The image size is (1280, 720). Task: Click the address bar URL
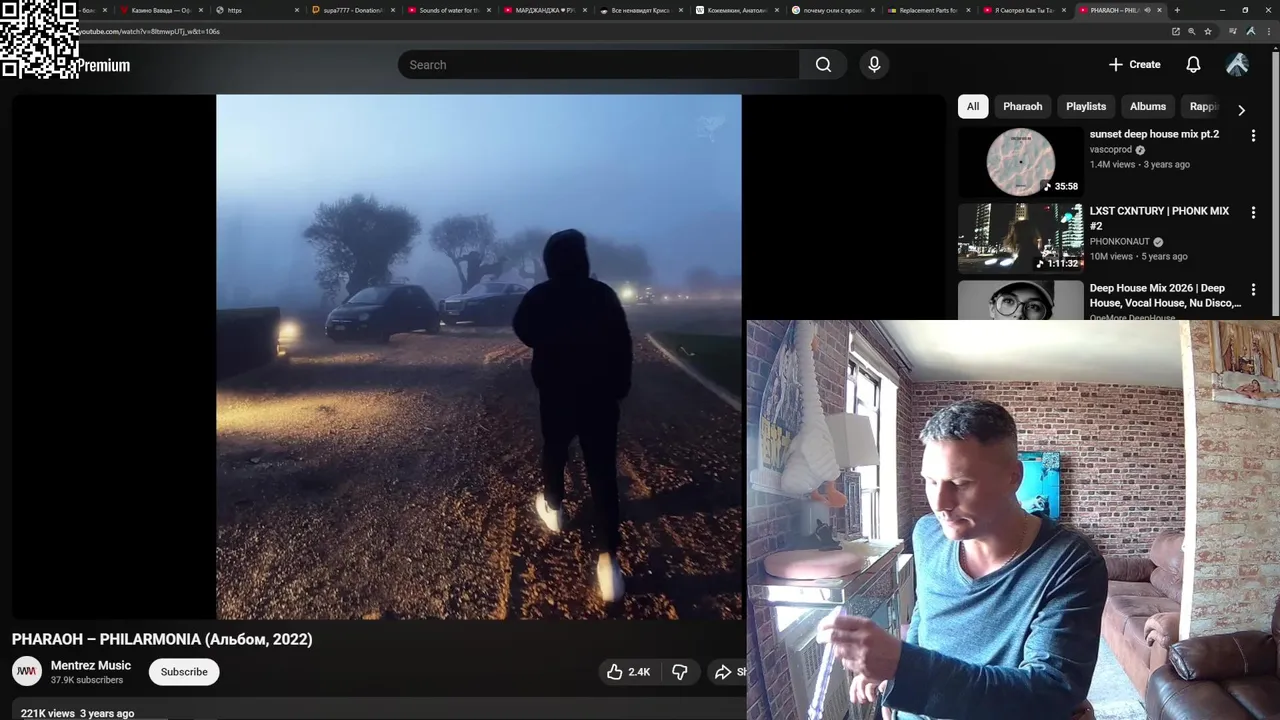pos(150,31)
